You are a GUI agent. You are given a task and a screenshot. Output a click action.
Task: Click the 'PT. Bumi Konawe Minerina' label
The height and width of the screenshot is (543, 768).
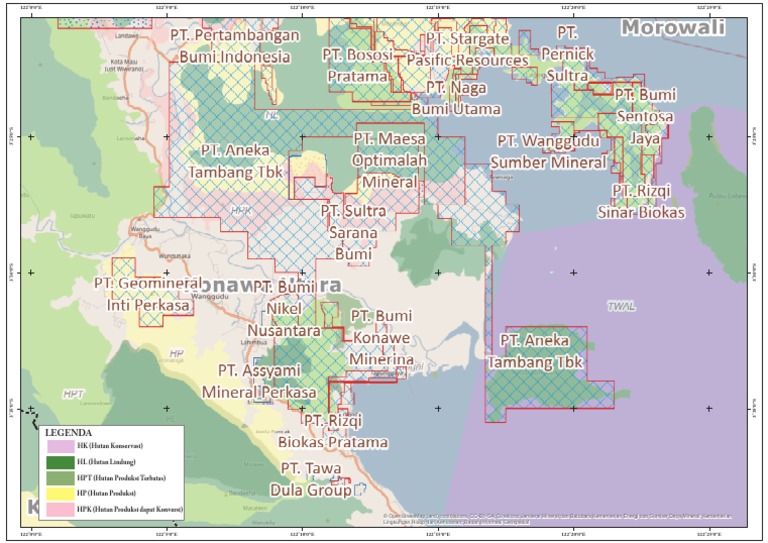(x=381, y=338)
